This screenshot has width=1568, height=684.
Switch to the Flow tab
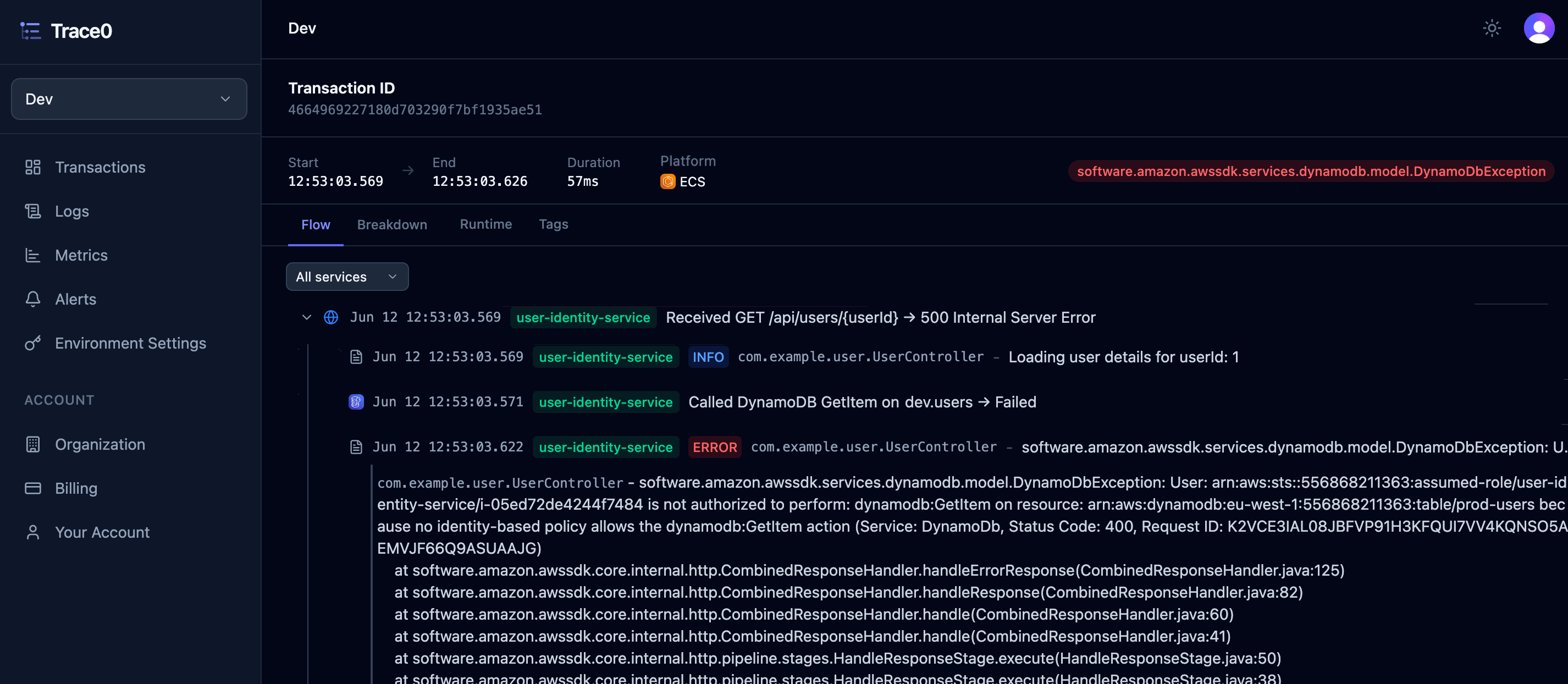[x=316, y=224]
